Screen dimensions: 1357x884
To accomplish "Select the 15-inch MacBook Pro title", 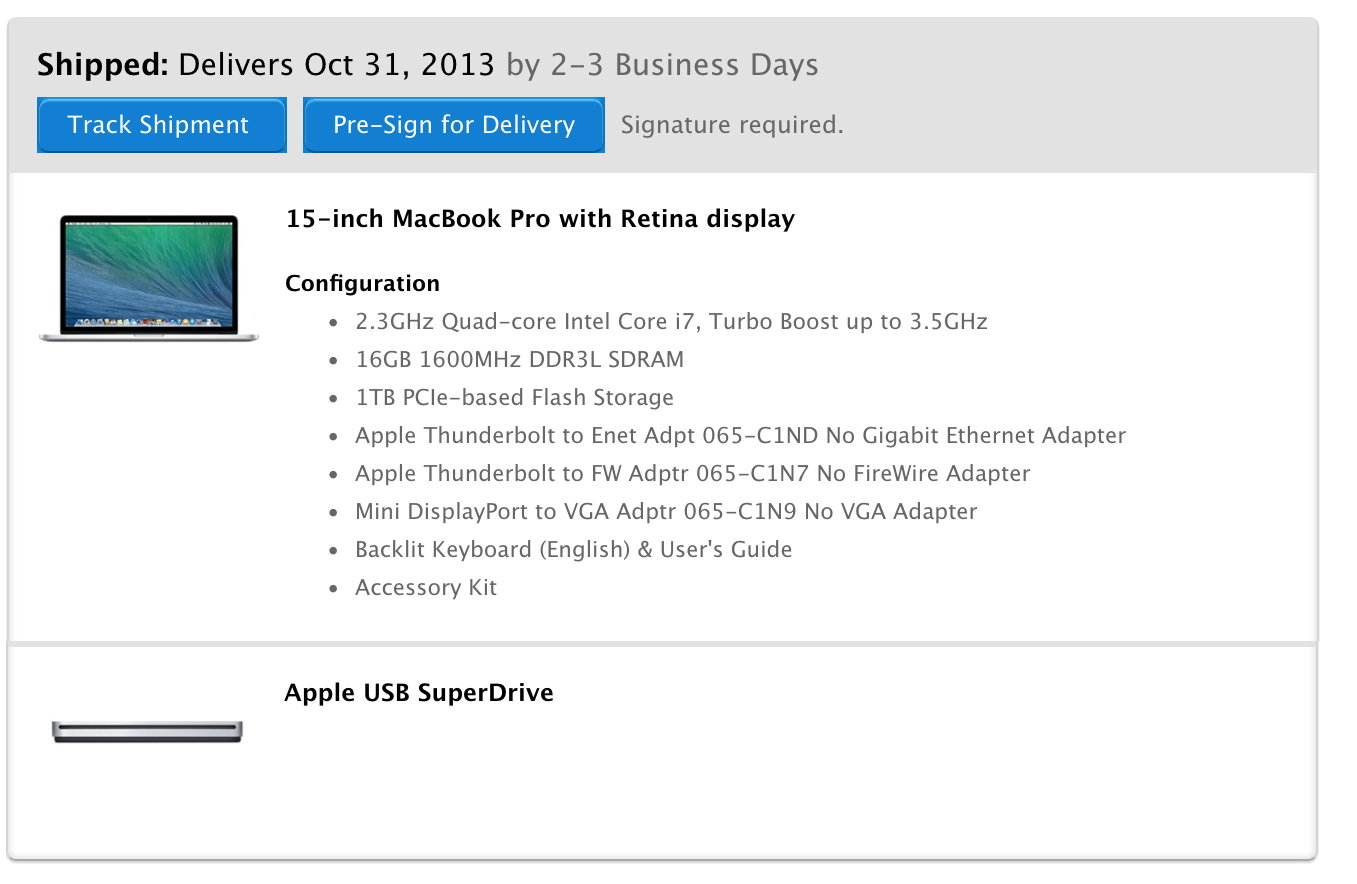I will (540, 219).
